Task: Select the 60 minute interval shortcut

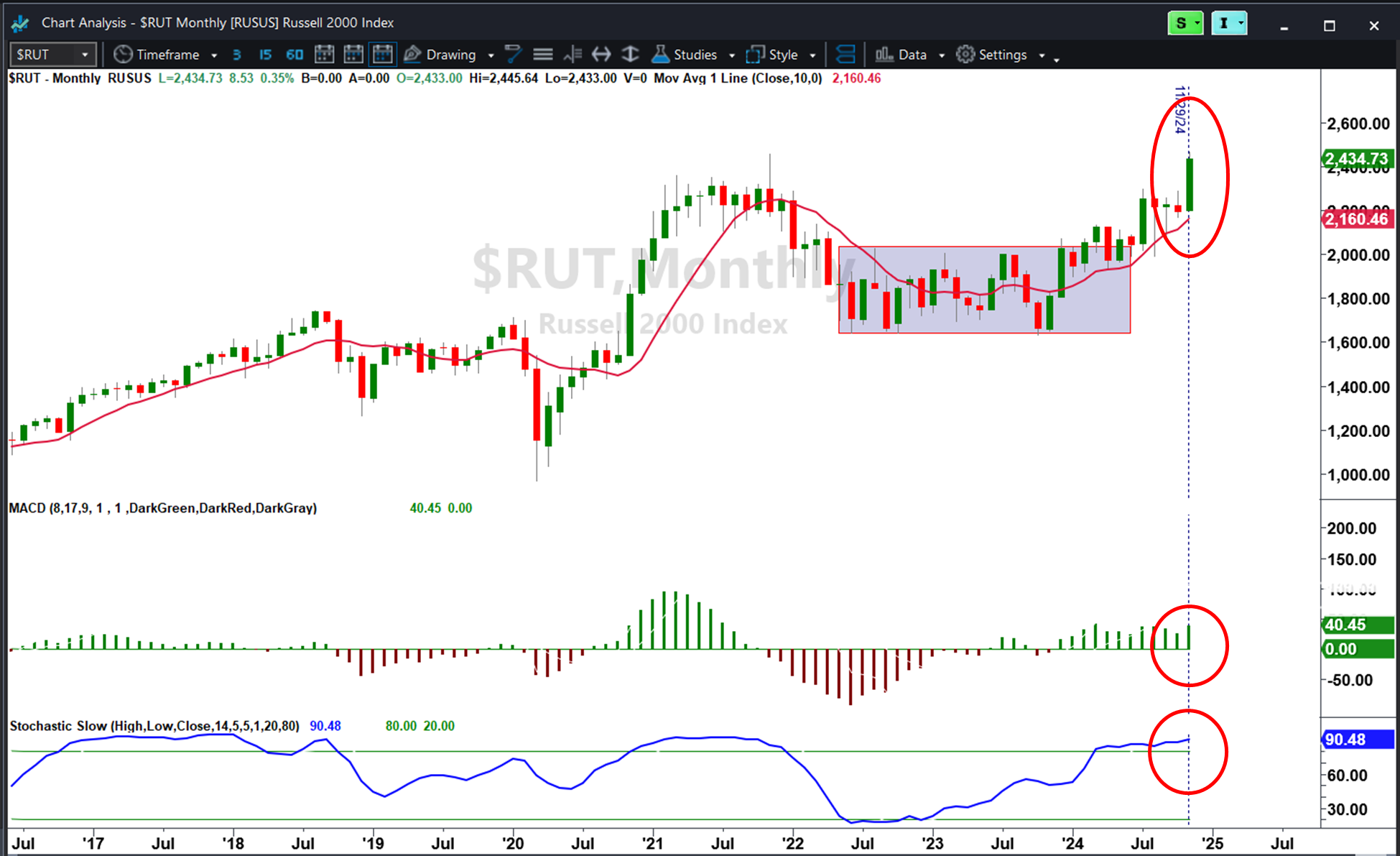Action: 295,55
